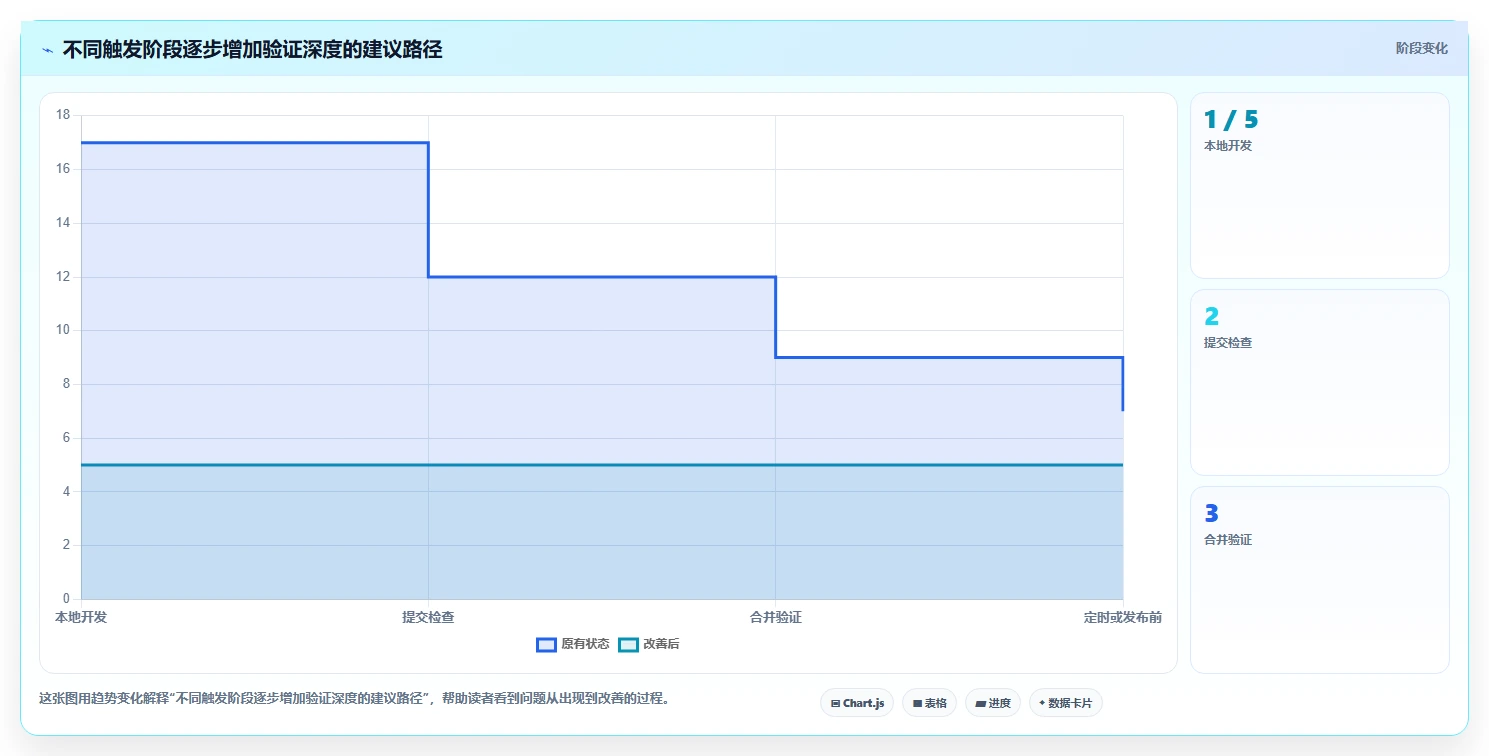Screen dimensions: 1489x756
Task: Open the 3 合并验证 card
Action: [1319, 580]
